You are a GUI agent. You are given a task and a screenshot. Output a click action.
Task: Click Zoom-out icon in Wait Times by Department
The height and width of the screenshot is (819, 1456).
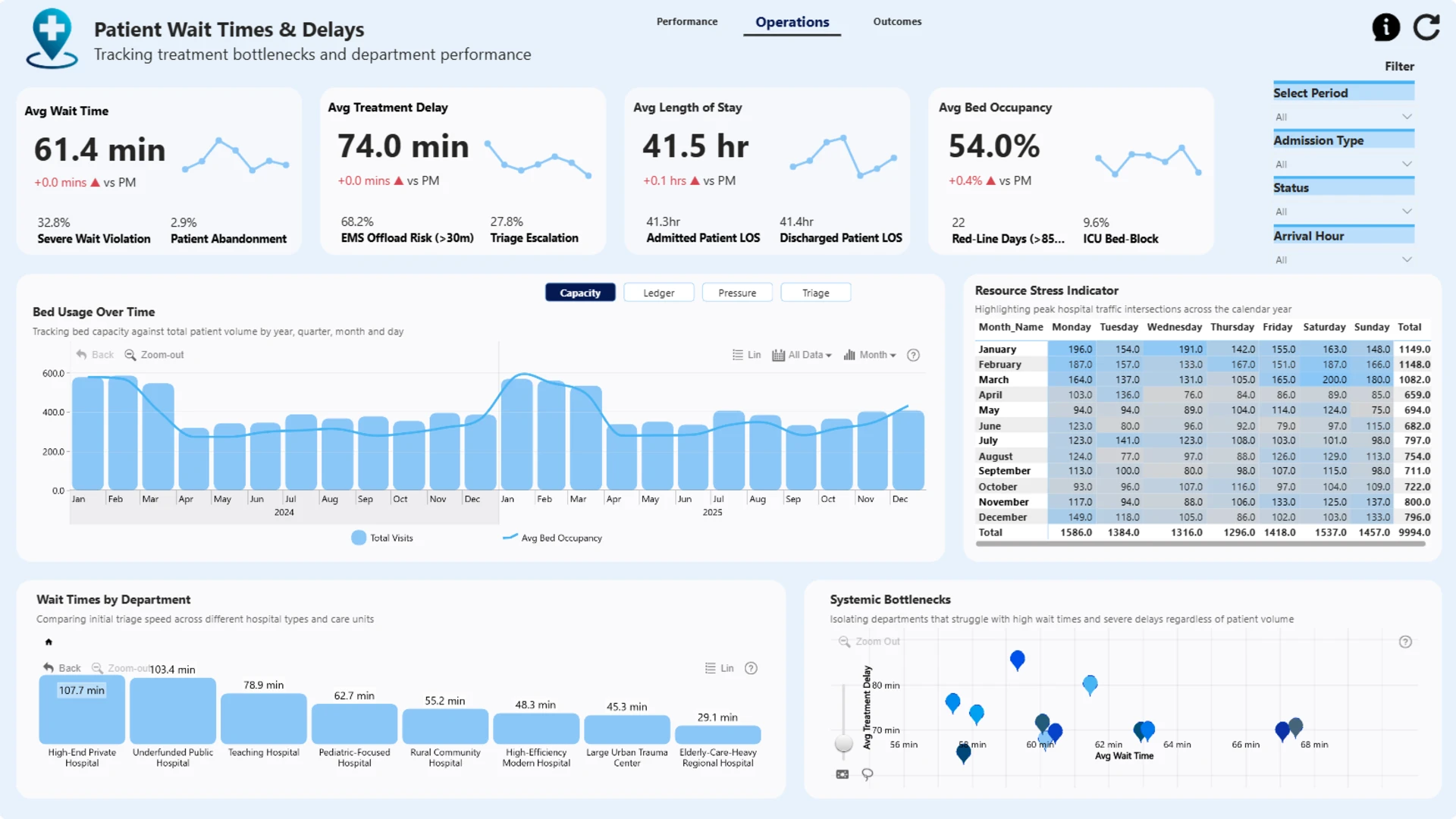(97, 668)
